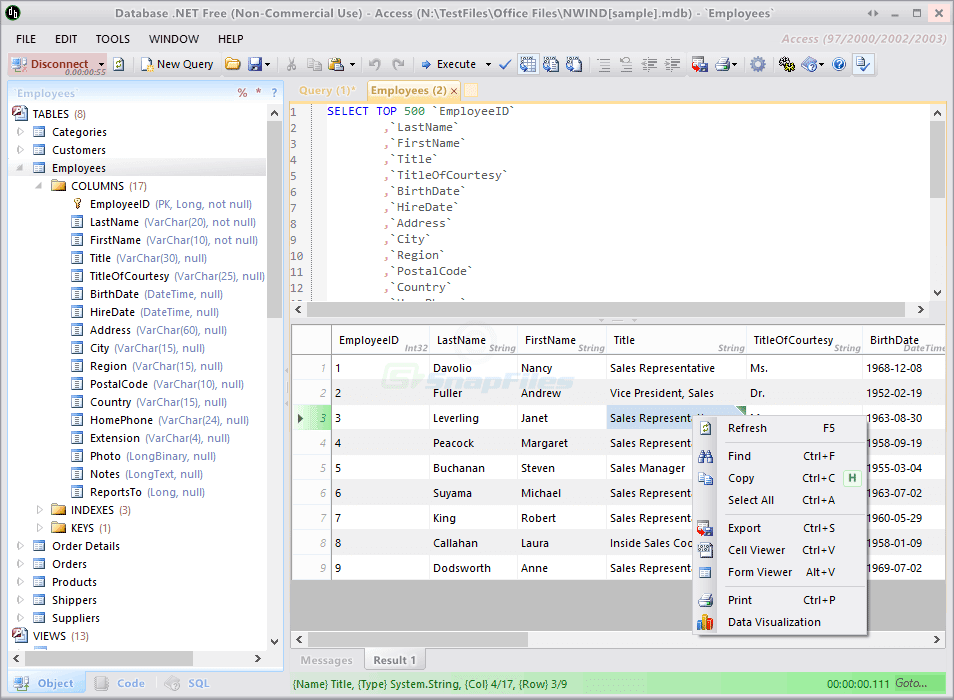Click the export results icon in toolbar
The height and width of the screenshot is (700, 954).
click(x=699, y=64)
